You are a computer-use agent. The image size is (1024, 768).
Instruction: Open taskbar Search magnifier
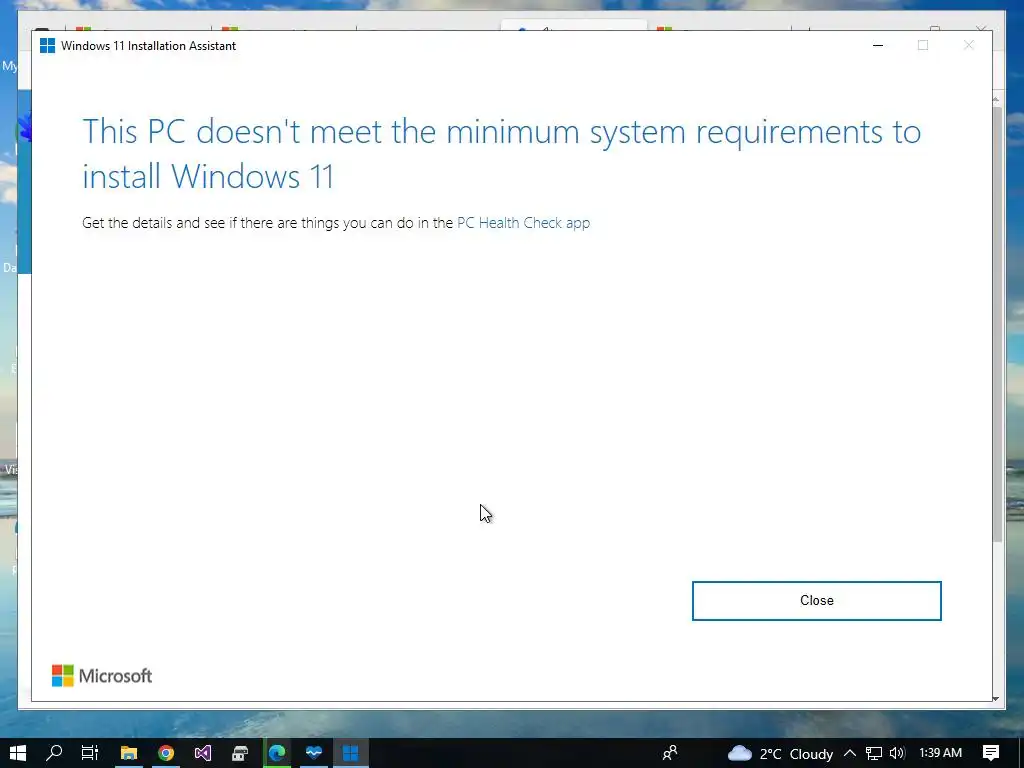(x=54, y=753)
